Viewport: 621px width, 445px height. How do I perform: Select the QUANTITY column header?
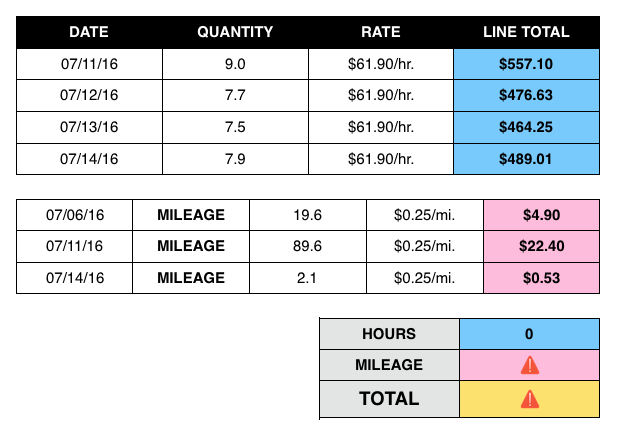click(x=235, y=32)
